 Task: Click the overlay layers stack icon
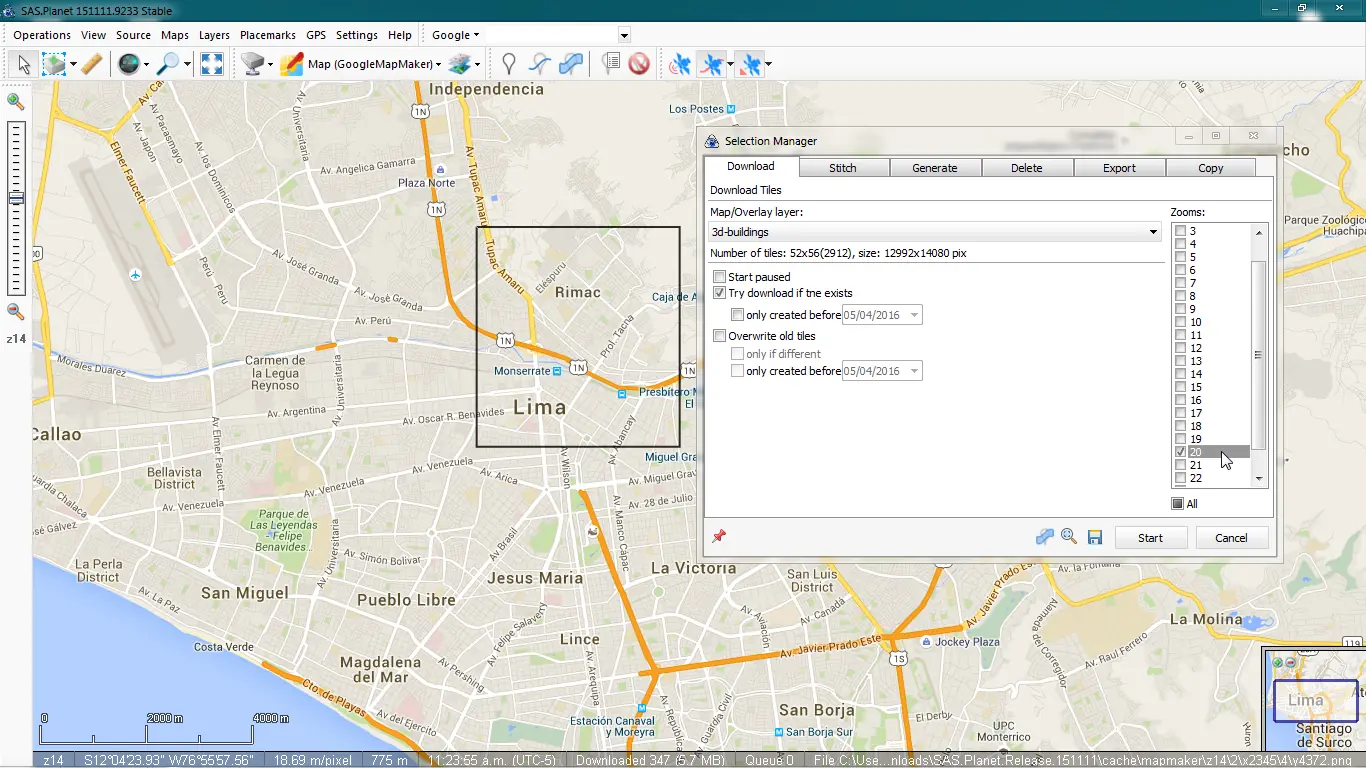pyautogui.click(x=459, y=64)
